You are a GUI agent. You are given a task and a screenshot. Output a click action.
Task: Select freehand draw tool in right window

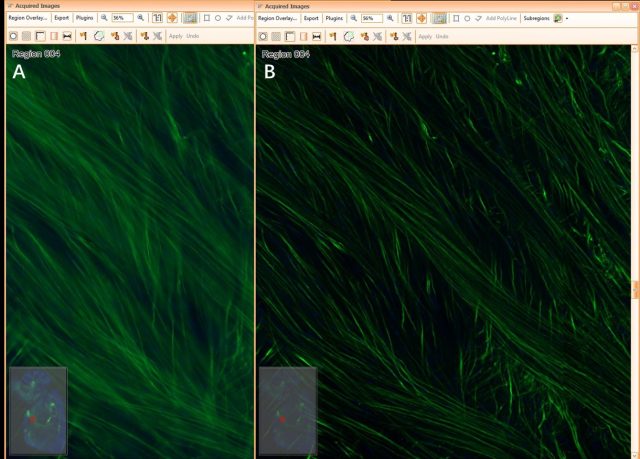point(479,18)
